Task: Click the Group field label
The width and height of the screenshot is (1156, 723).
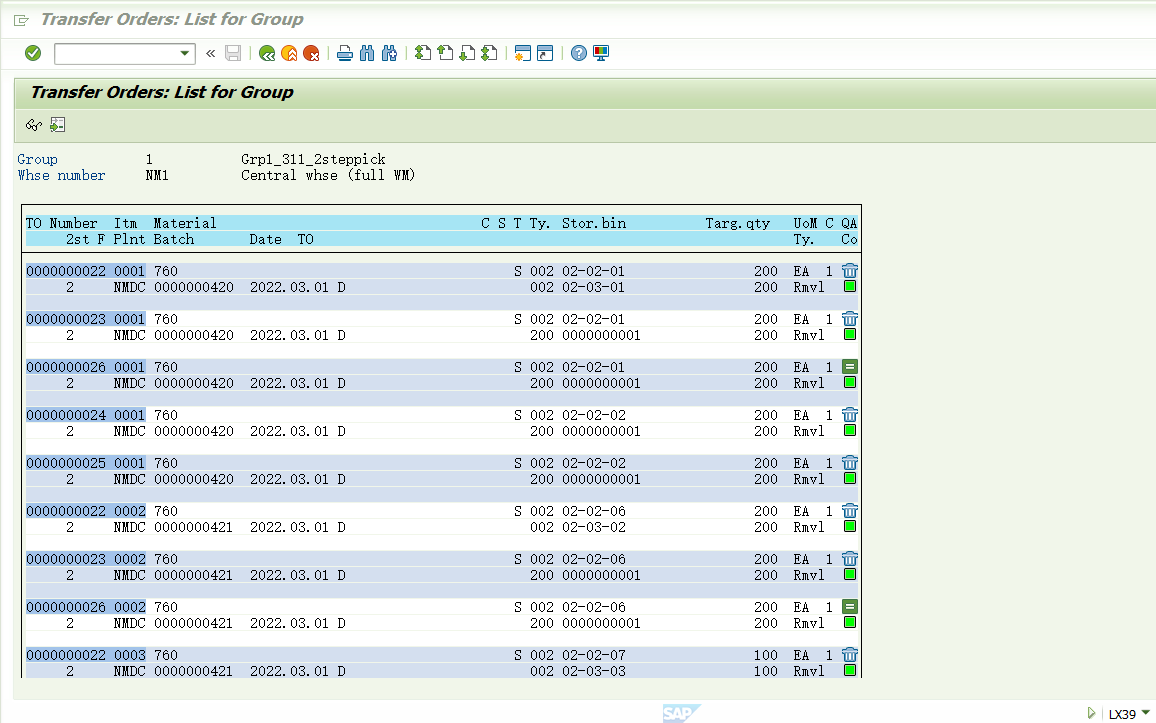Action: (38, 159)
